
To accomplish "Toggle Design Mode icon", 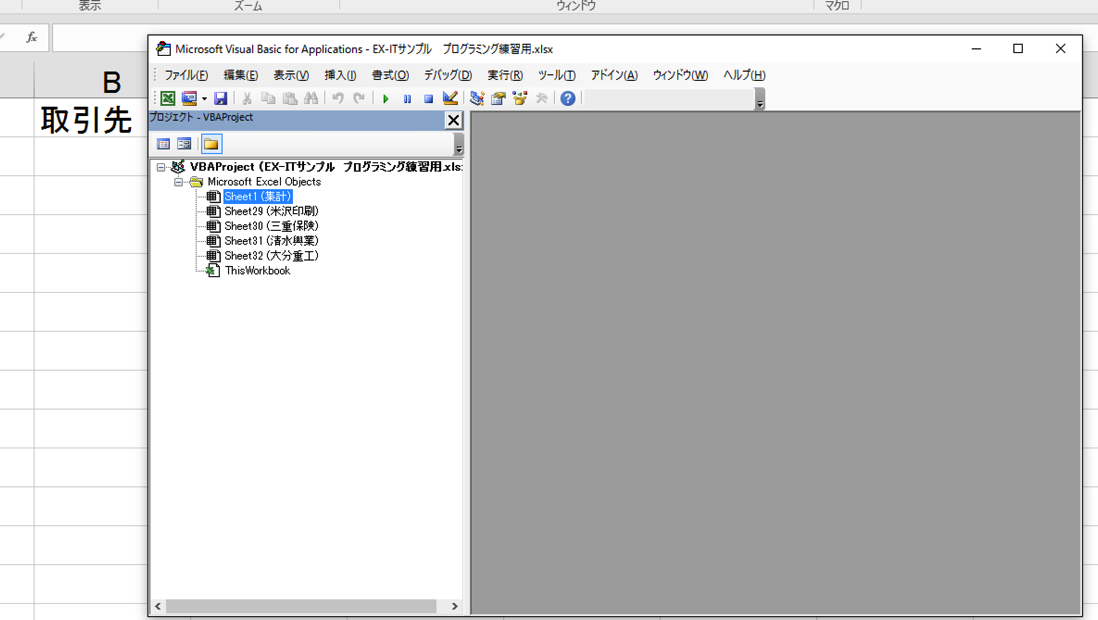I will (450, 99).
